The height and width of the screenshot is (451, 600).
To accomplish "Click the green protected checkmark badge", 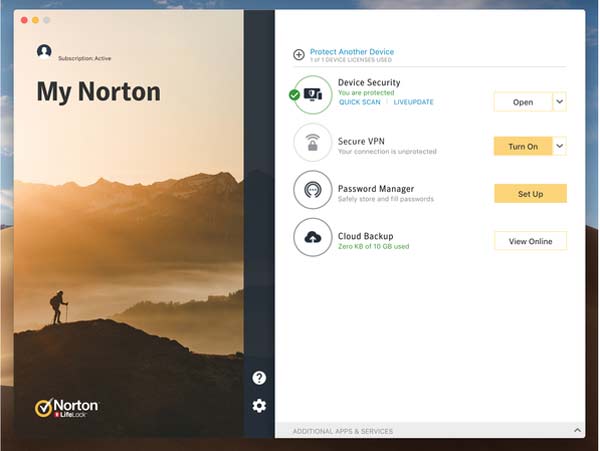I will click(294, 94).
